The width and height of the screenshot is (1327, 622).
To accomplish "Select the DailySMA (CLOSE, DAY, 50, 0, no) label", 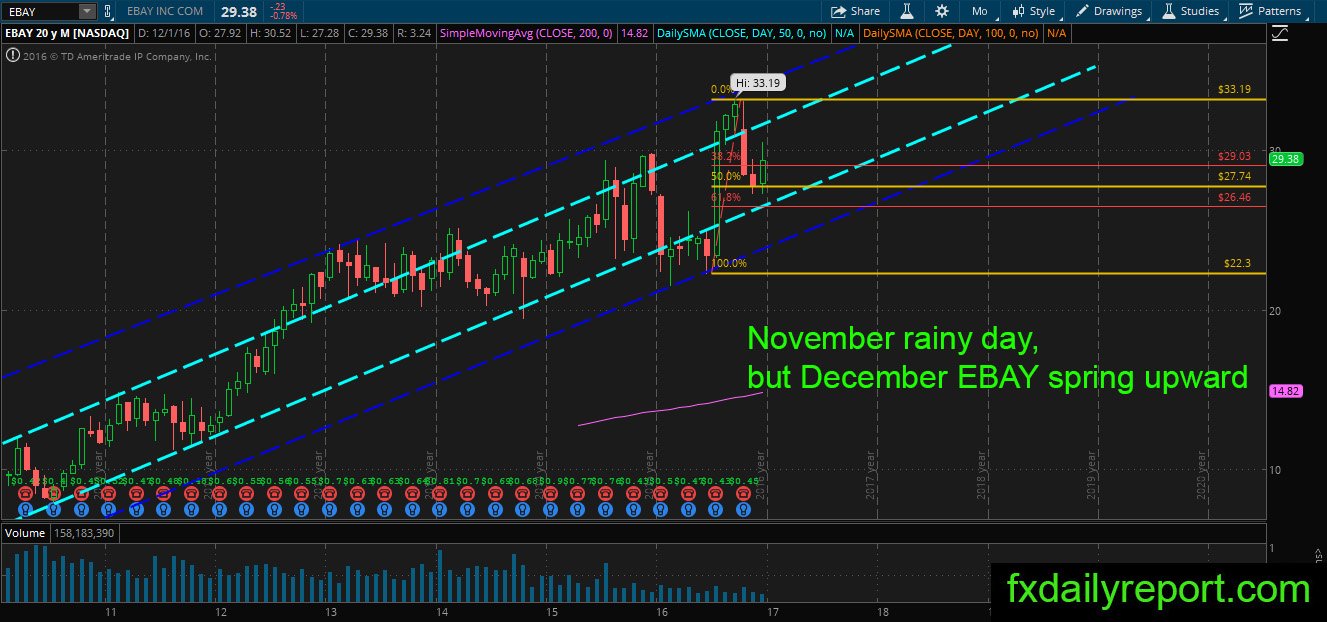I will pos(742,33).
